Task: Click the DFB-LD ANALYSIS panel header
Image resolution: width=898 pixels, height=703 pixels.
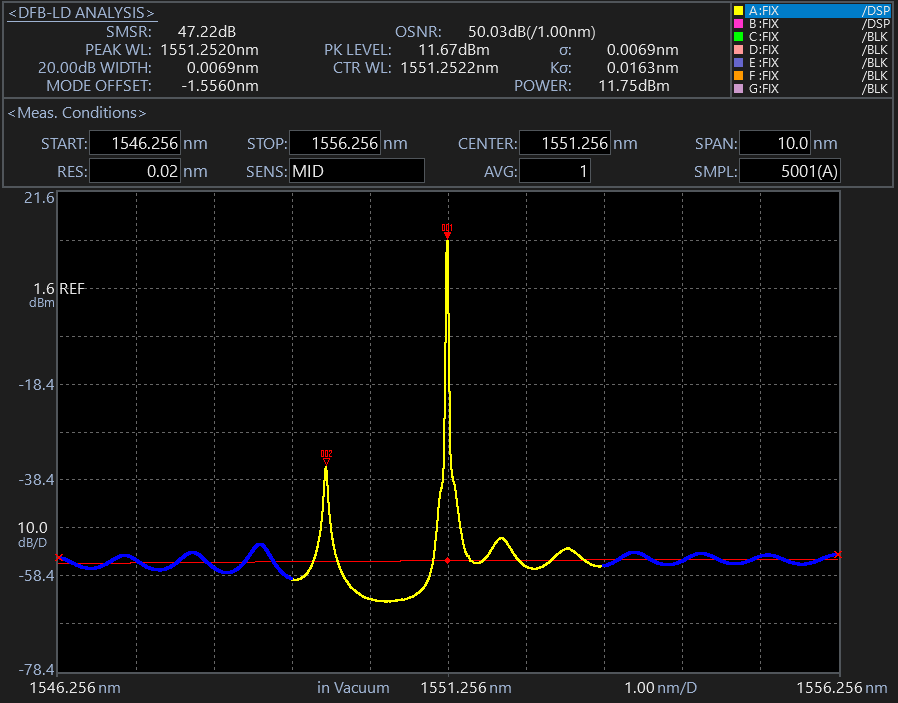Action: [x=81, y=13]
